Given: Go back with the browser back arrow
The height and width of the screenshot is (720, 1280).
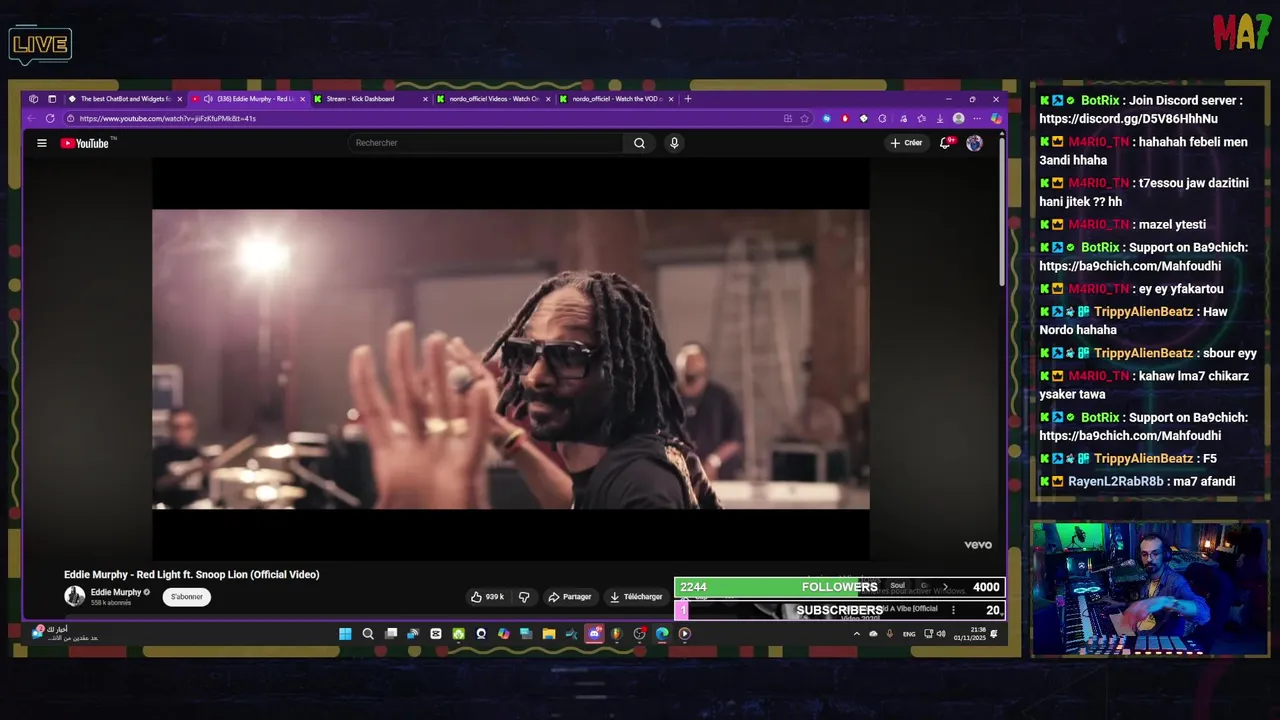Looking at the screenshot, I should pos(32,118).
